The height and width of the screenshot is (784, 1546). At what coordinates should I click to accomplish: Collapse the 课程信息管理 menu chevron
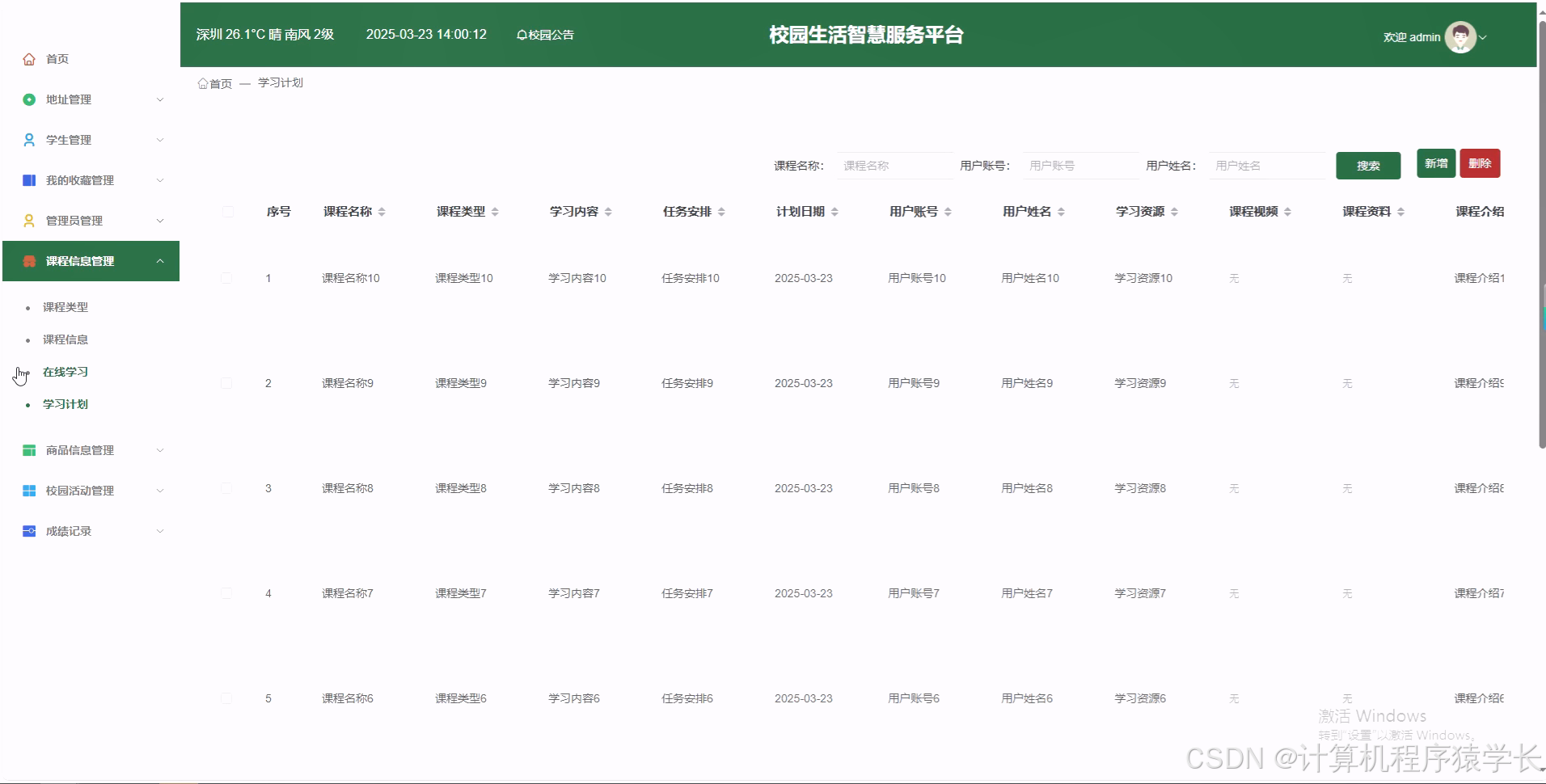160,261
